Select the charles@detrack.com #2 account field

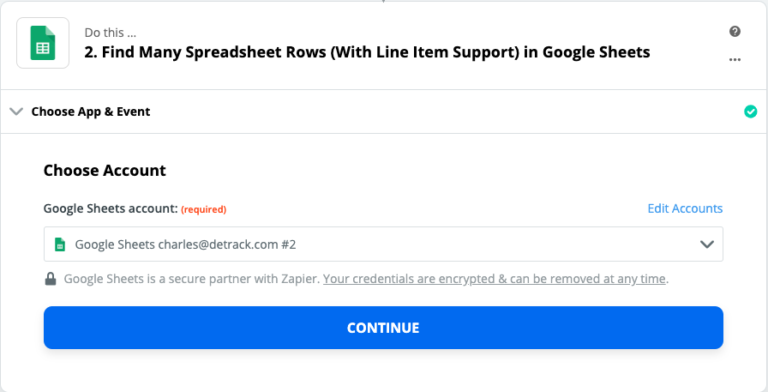(384, 244)
